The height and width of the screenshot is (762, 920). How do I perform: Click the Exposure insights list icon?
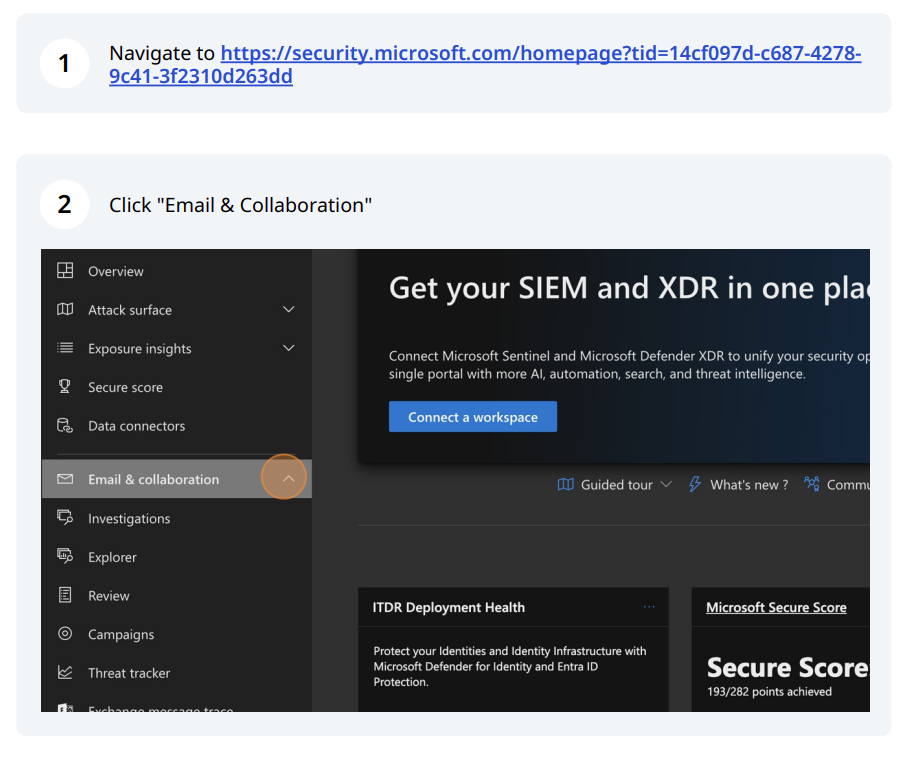[x=65, y=348]
